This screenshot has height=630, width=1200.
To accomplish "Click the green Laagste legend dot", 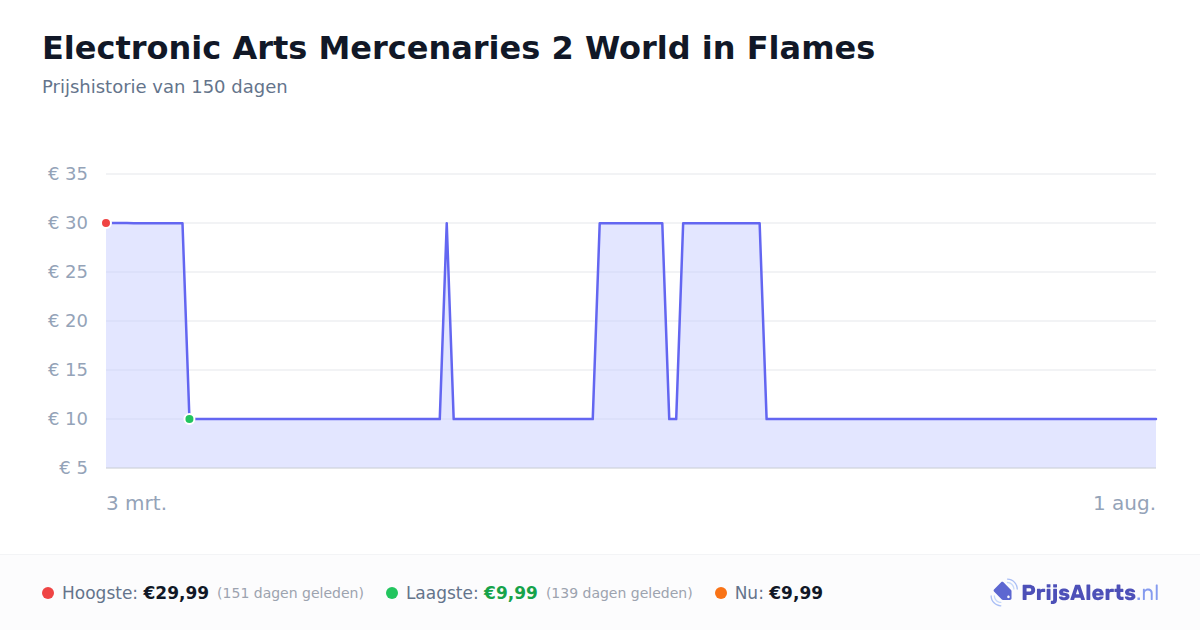I will 392,593.
